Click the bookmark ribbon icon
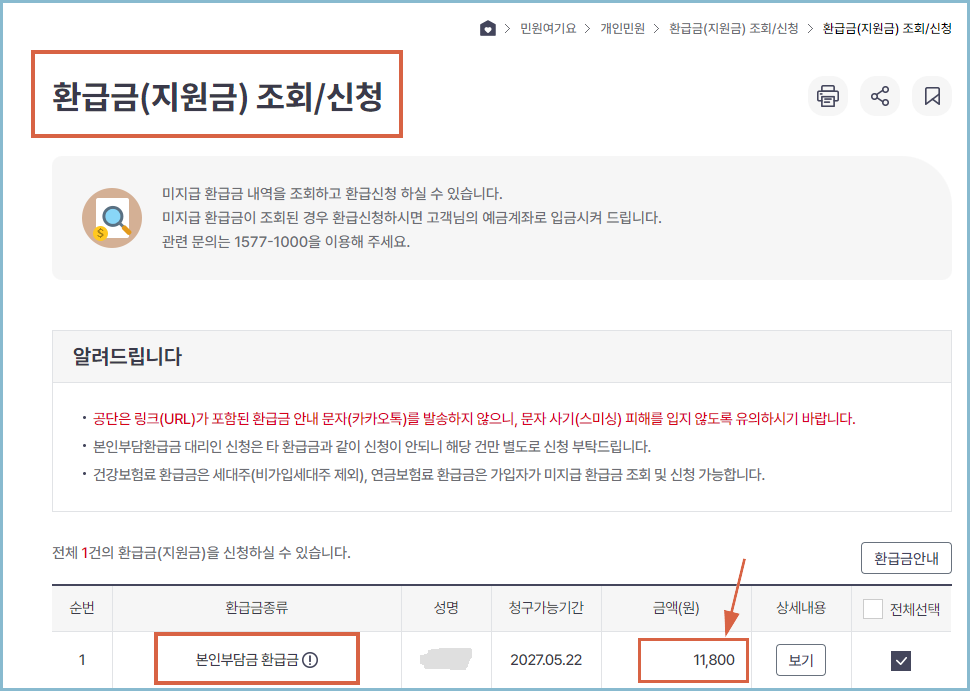 point(932,95)
